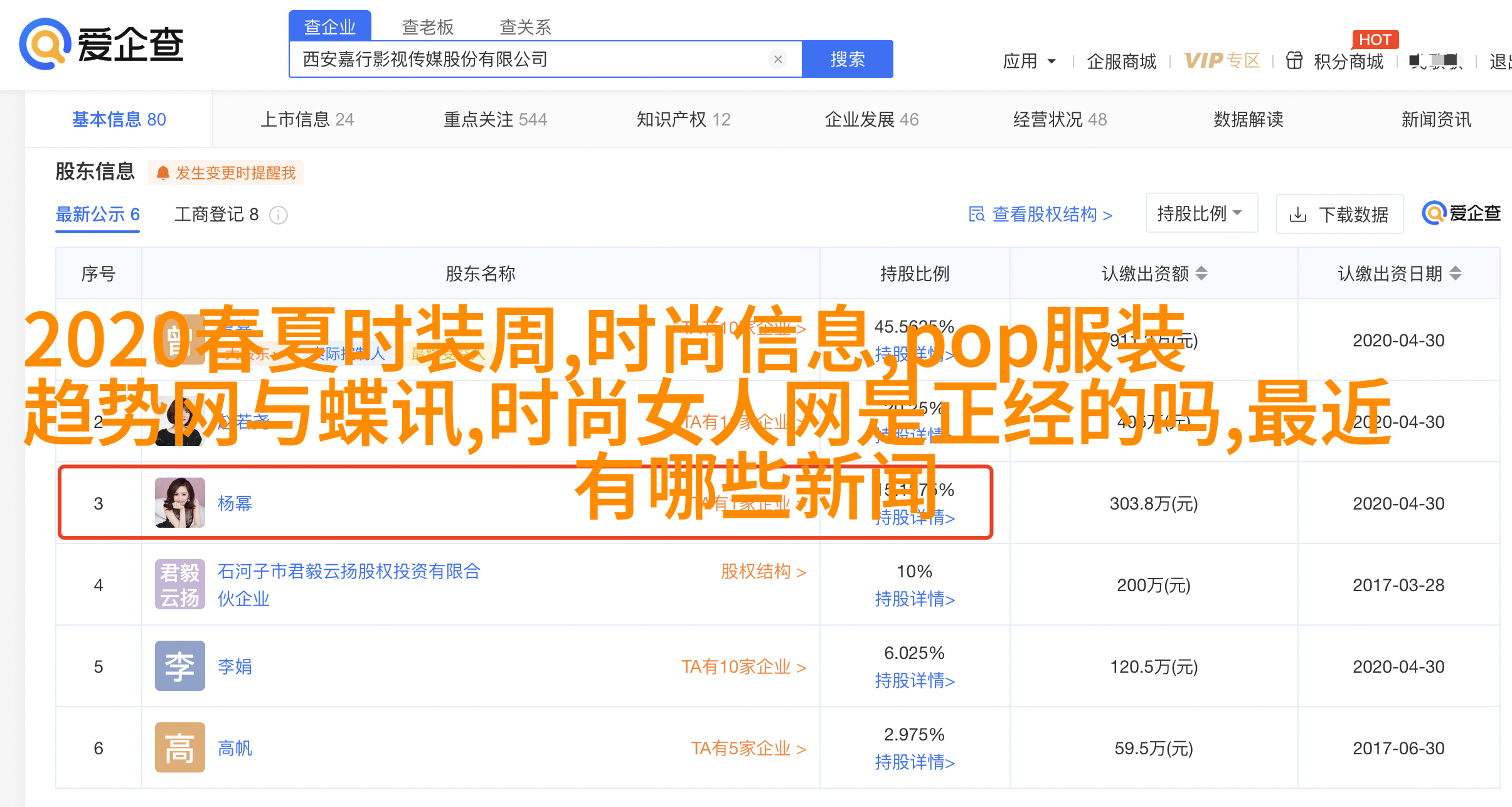Open 杨幂 avatar photo
This screenshot has width=1512, height=807.
[180, 503]
